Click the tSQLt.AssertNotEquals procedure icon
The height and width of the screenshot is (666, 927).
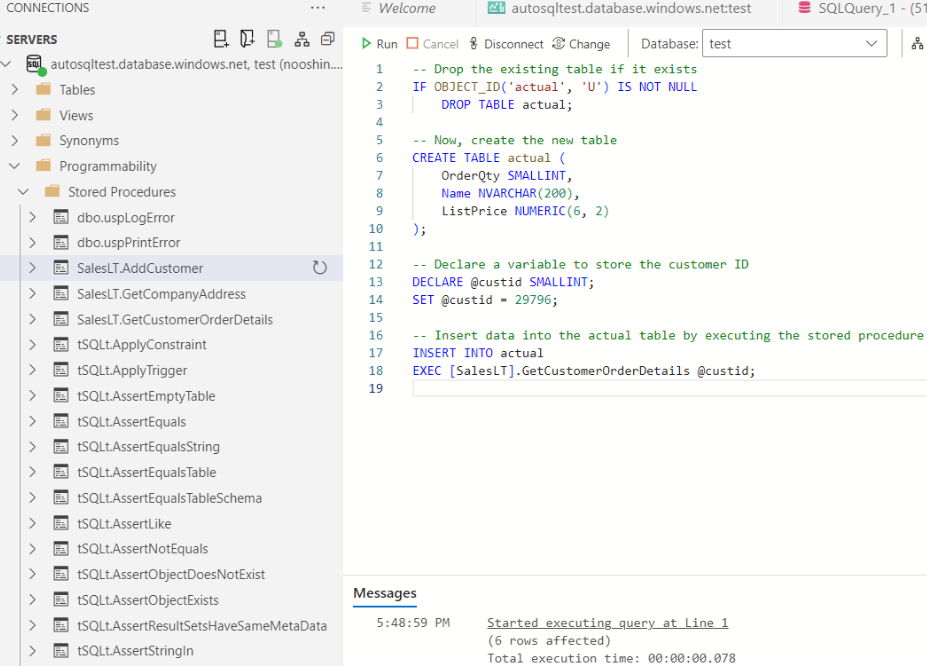(x=61, y=549)
